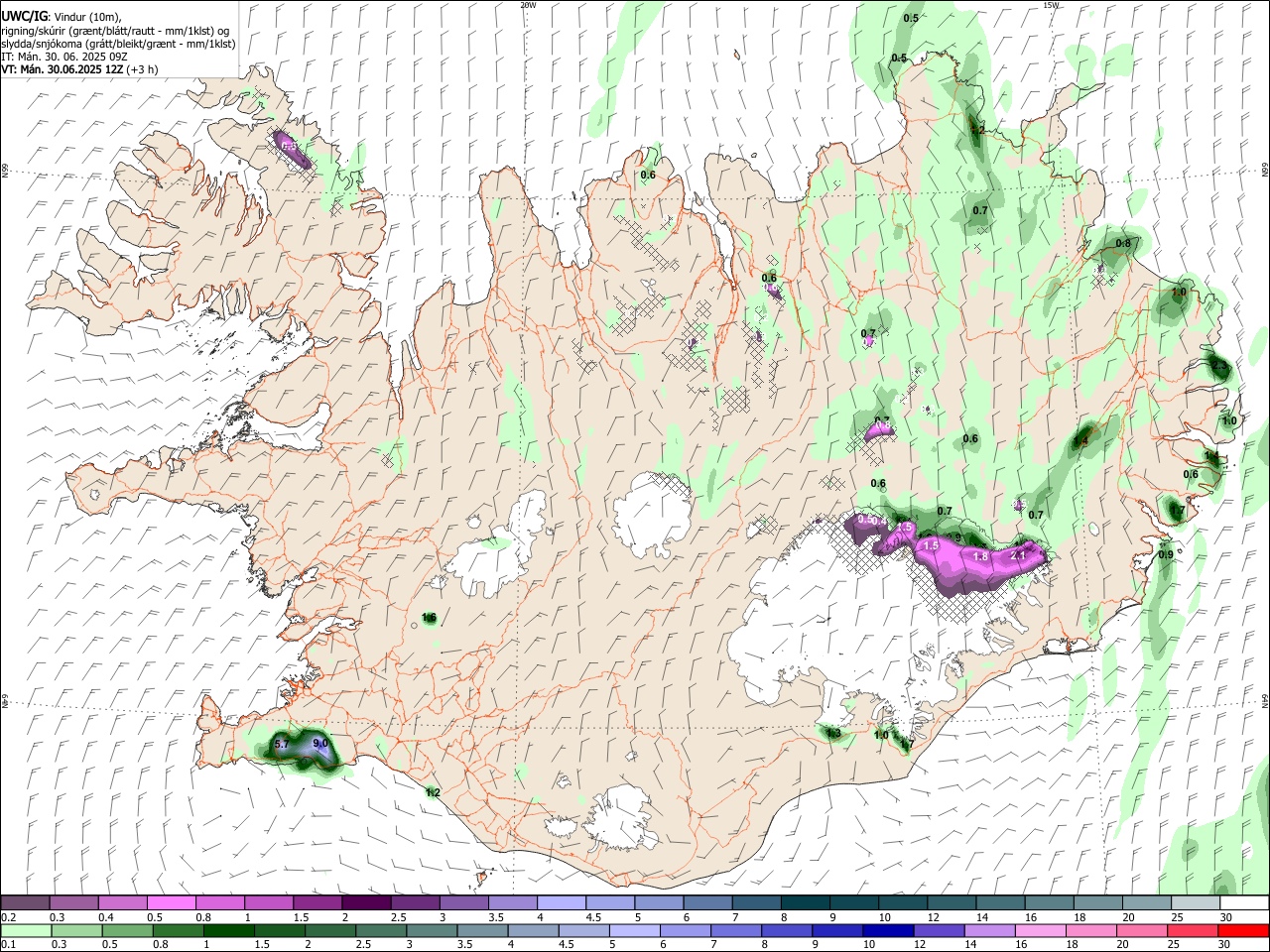Select the 'Vindur (10m)' header text
Viewport: 1270px width, 952px height.
pyautogui.click(x=86, y=17)
